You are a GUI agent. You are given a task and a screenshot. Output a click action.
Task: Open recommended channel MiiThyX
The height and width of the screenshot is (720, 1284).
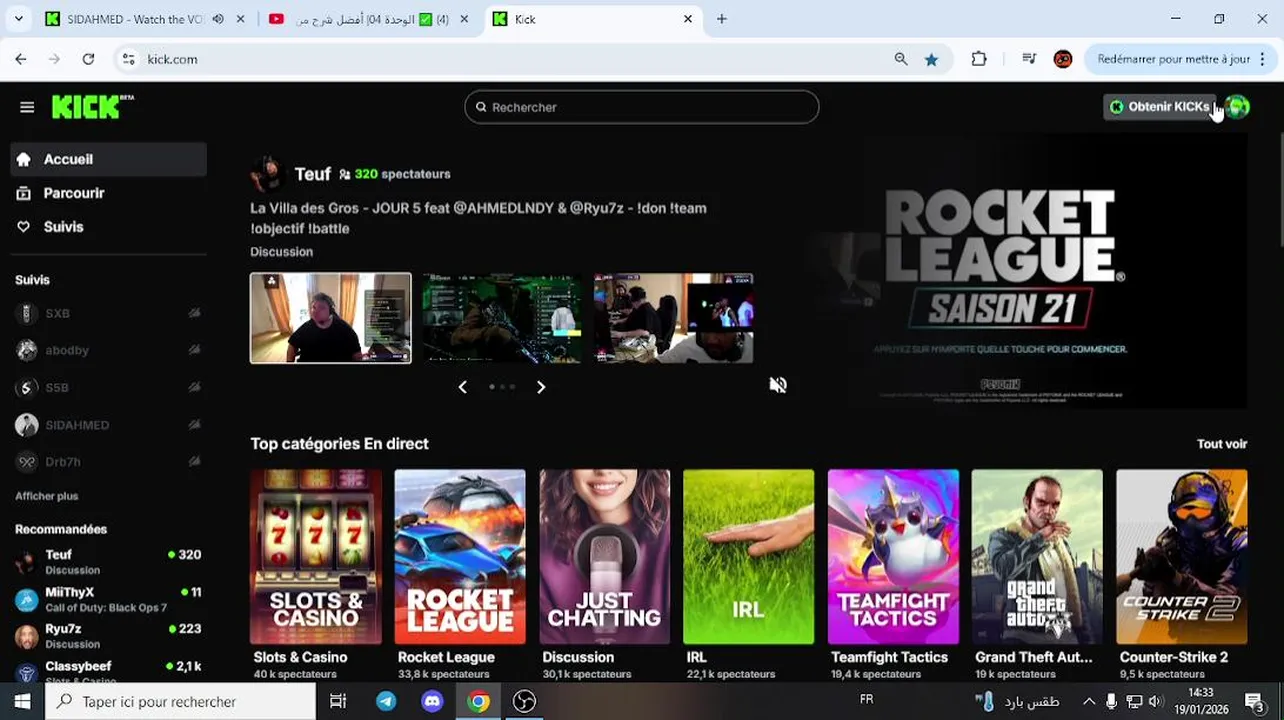point(108,599)
